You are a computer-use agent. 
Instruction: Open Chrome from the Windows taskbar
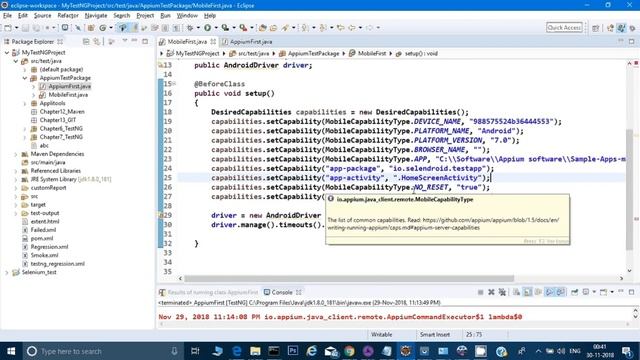[x=349, y=351]
